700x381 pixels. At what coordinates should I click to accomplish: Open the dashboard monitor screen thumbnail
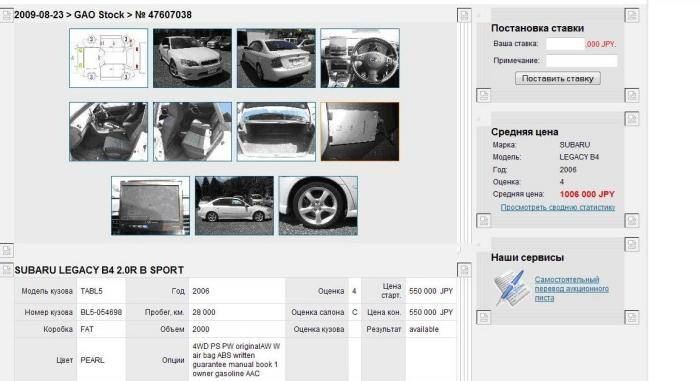click(x=150, y=206)
